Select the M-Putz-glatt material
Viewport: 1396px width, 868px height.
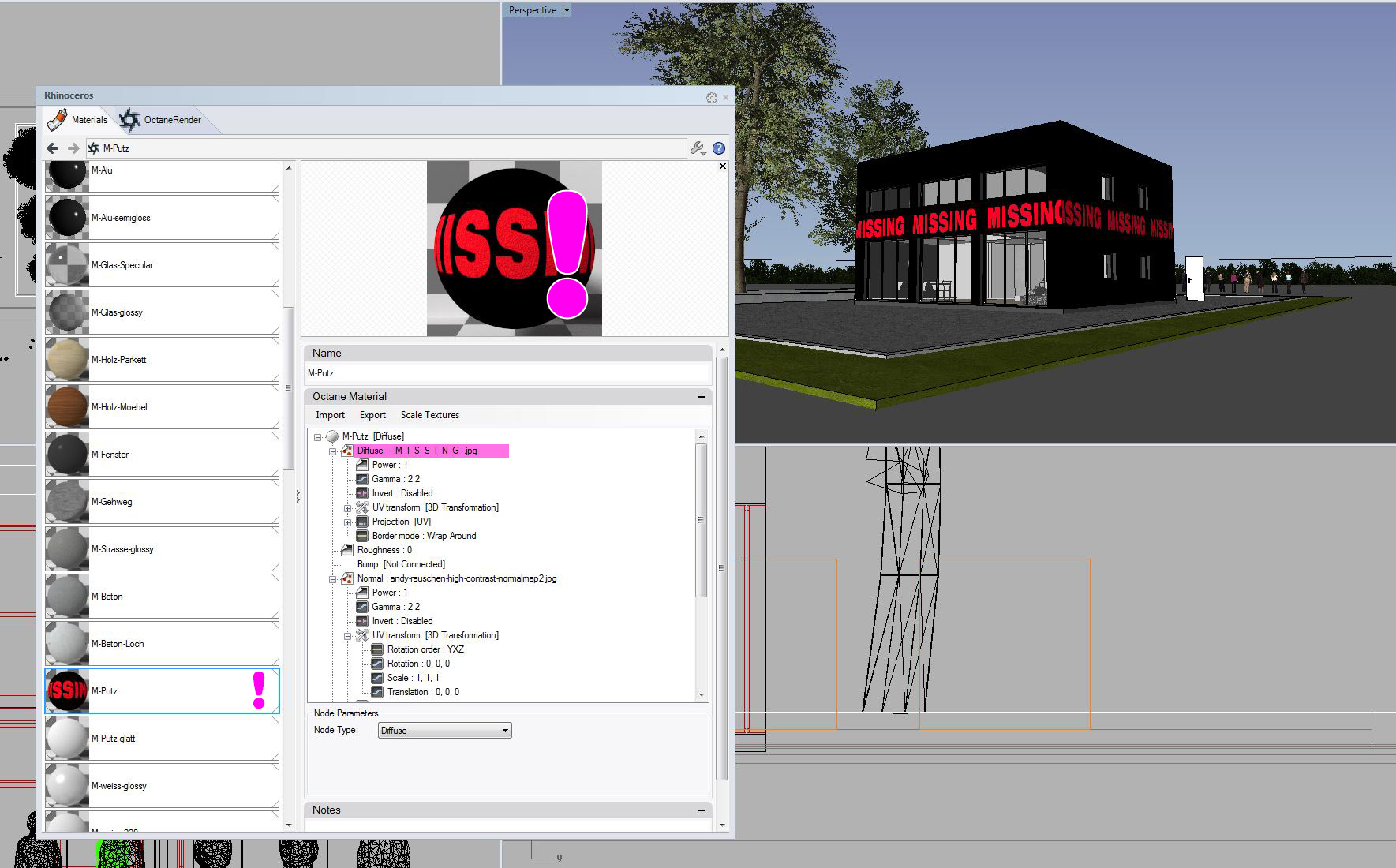pyautogui.click(x=162, y=739)
